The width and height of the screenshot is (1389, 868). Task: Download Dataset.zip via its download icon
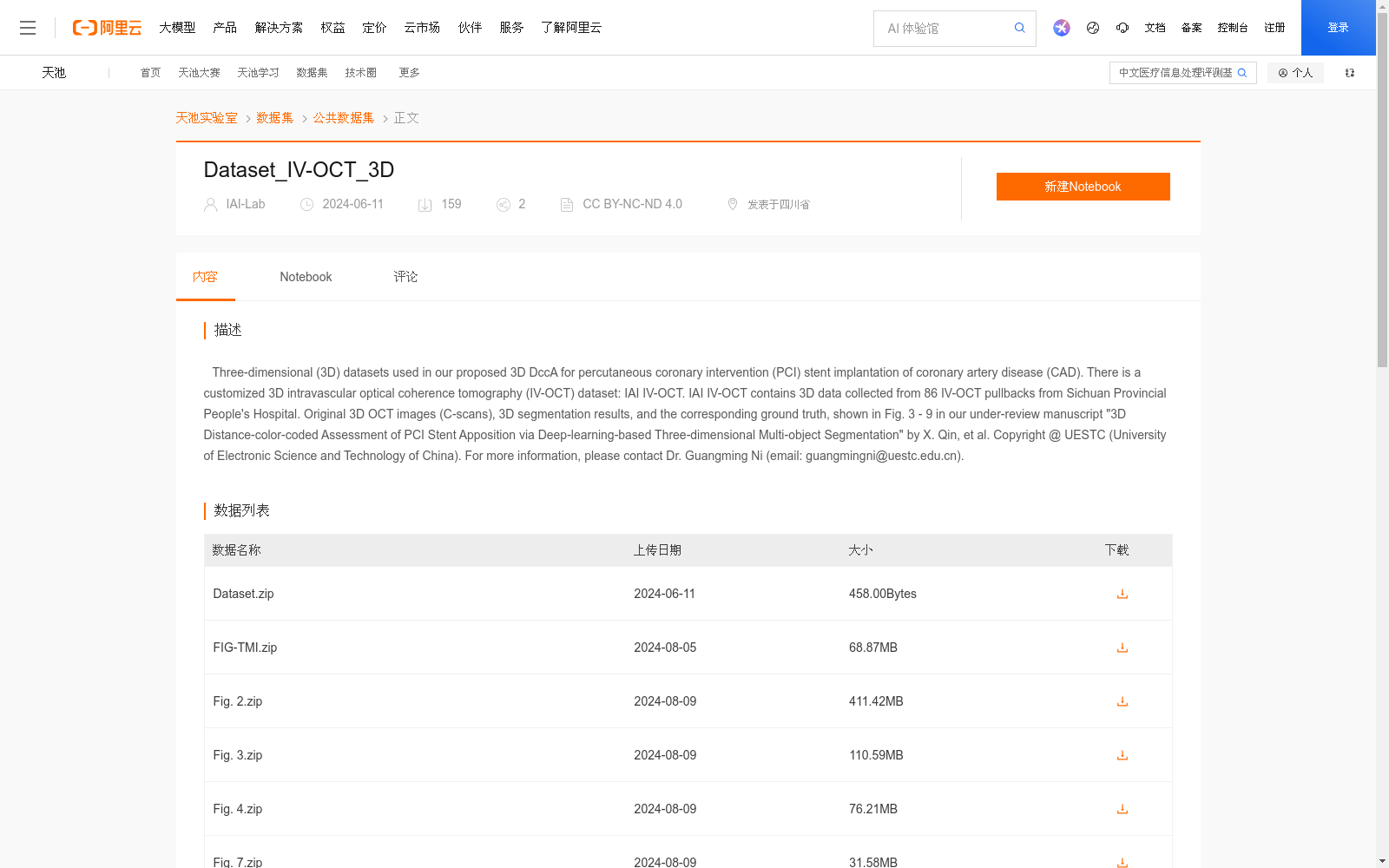[1122, 594]
